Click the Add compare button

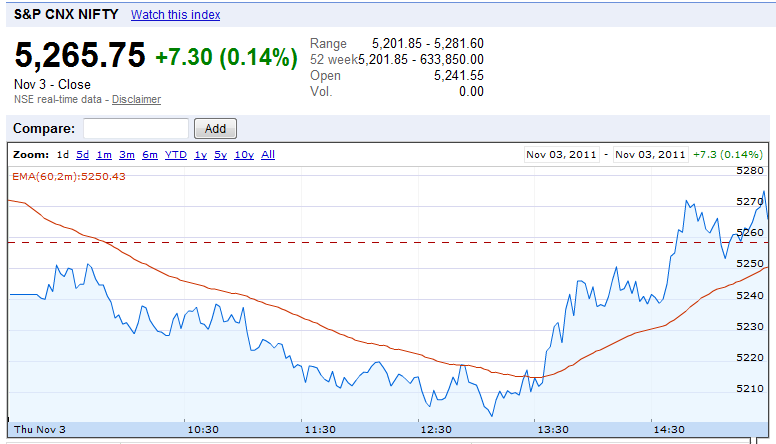pos(215,129)
